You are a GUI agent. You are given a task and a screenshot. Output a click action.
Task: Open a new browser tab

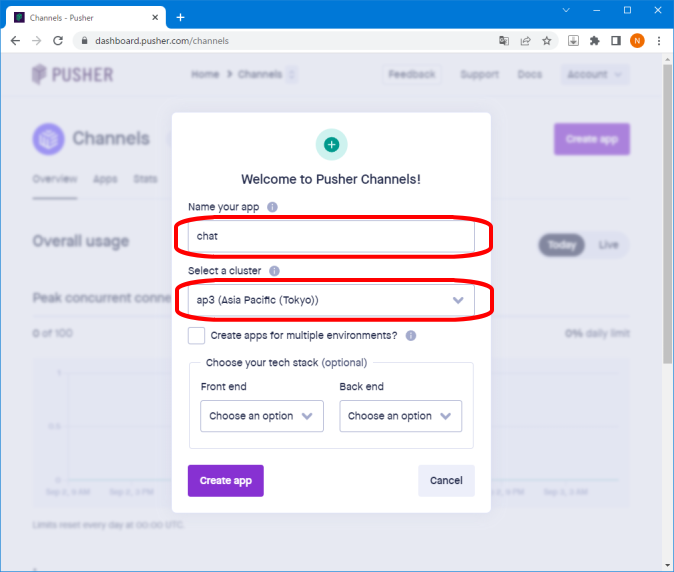click(181, 18)
